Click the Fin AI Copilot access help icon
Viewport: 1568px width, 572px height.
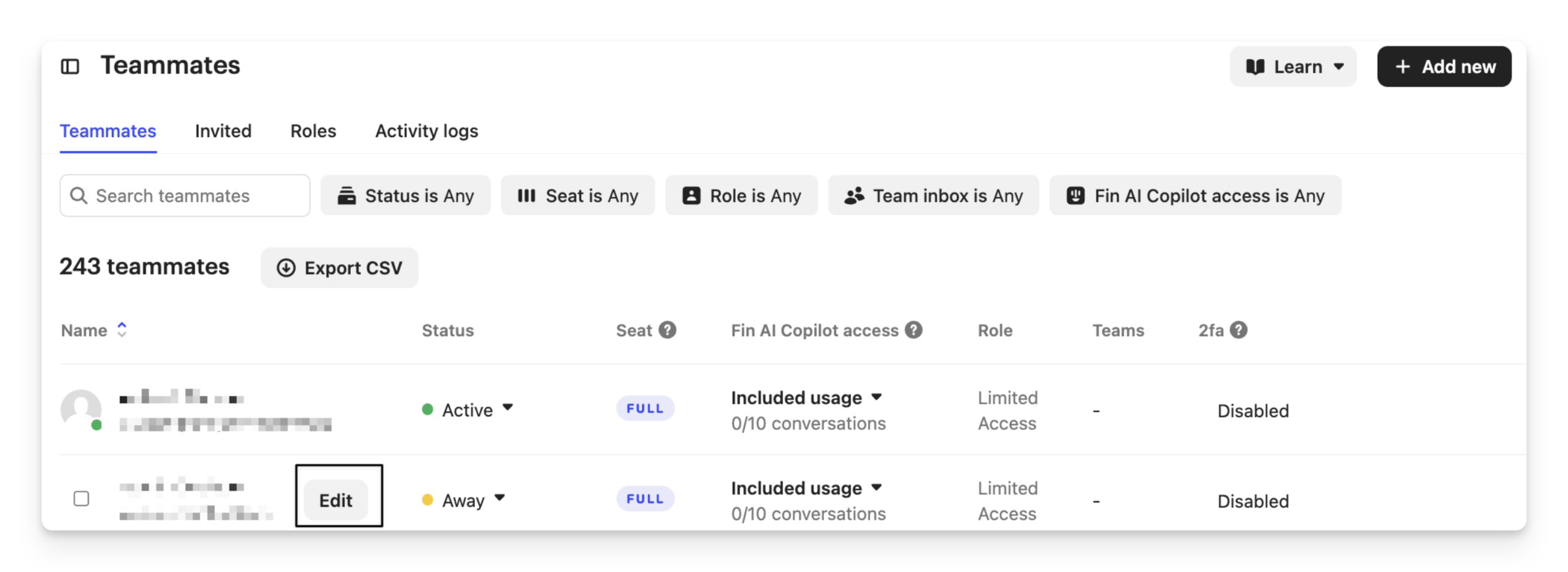(x=913, y=330)
